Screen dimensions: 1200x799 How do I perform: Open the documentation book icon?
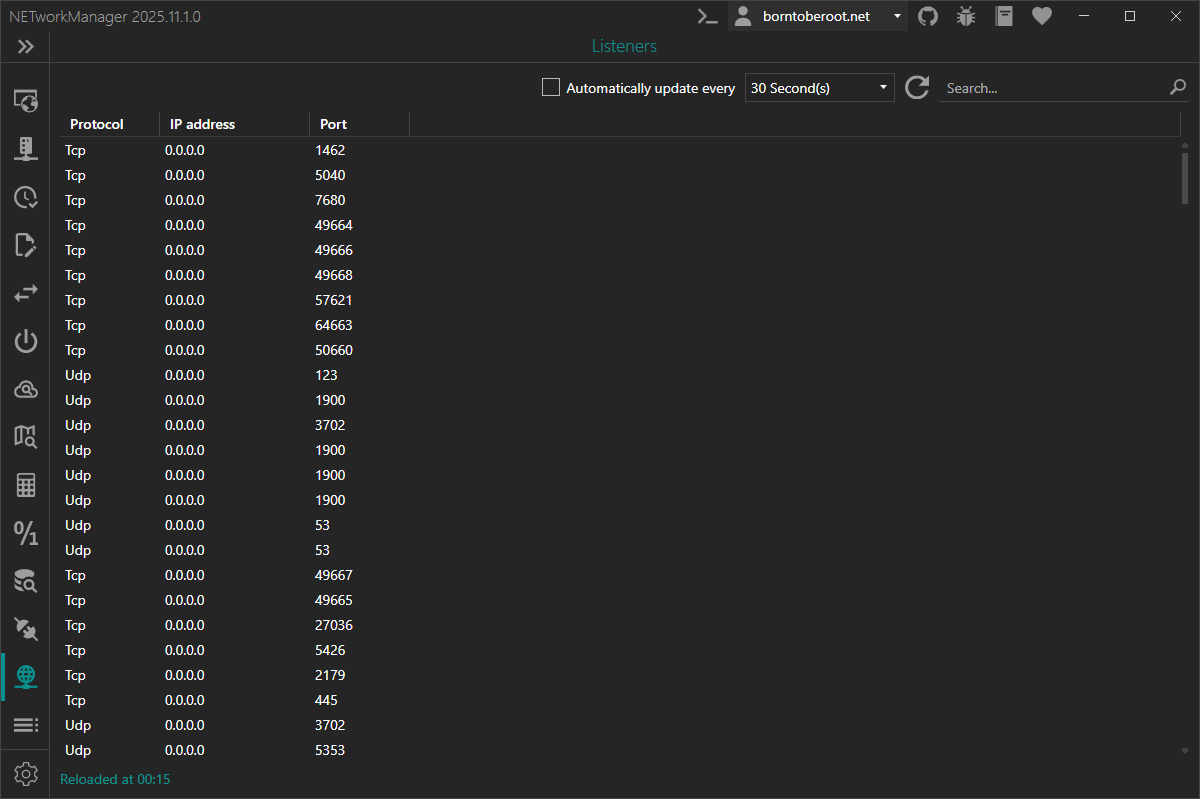pos(1004,16)
